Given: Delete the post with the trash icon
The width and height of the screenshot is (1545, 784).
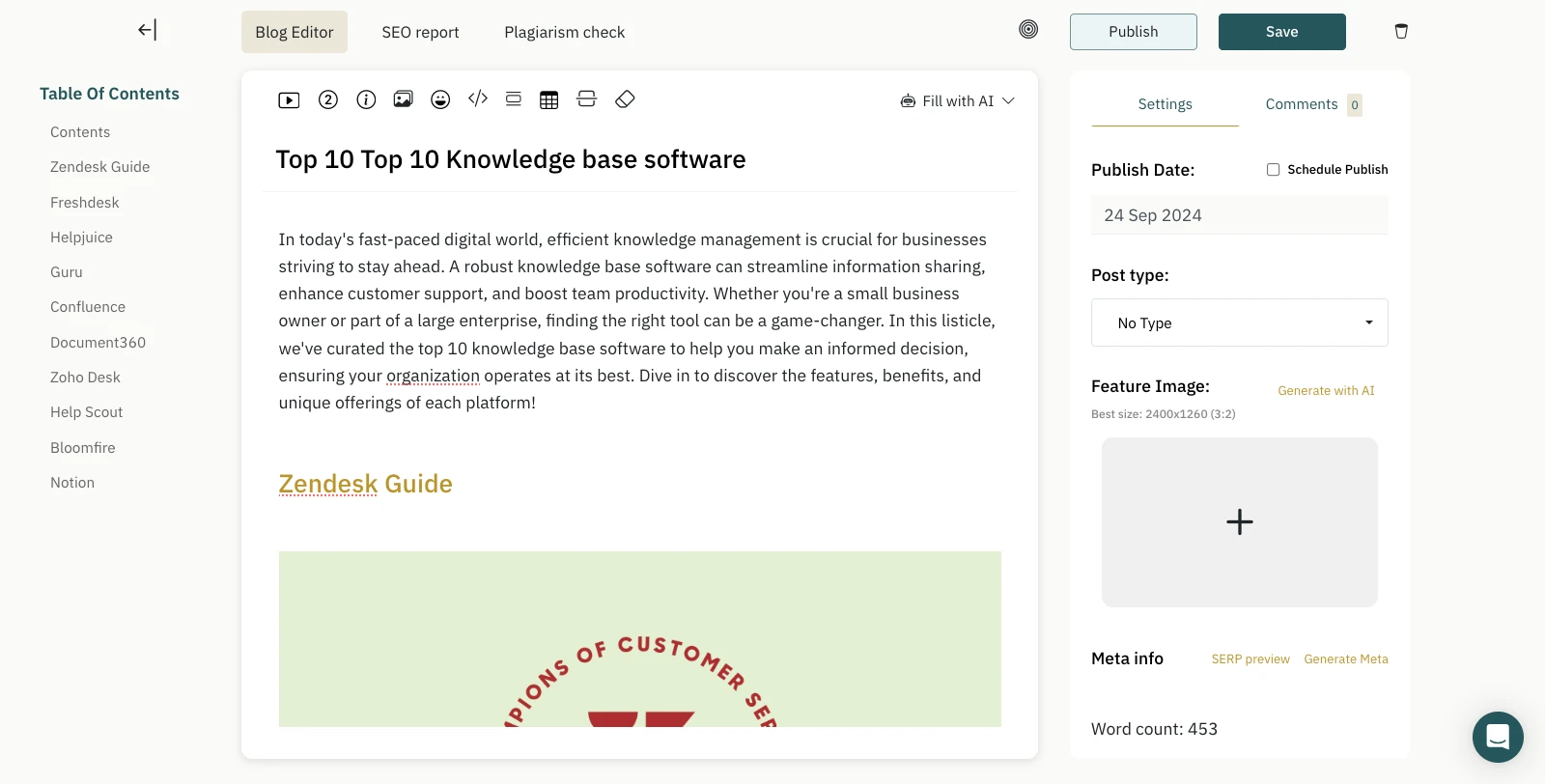Looking at the screenshot, I should (x=1401, y=31).
